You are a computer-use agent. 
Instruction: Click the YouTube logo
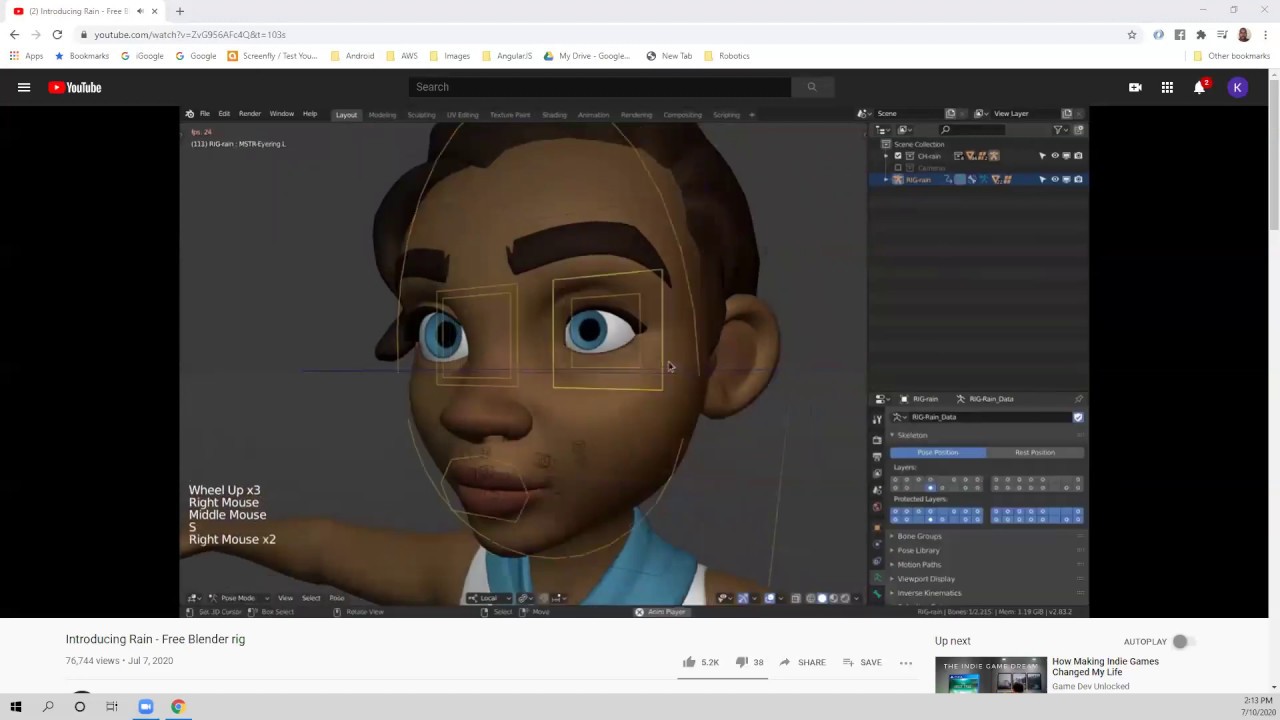pos(75,87)
